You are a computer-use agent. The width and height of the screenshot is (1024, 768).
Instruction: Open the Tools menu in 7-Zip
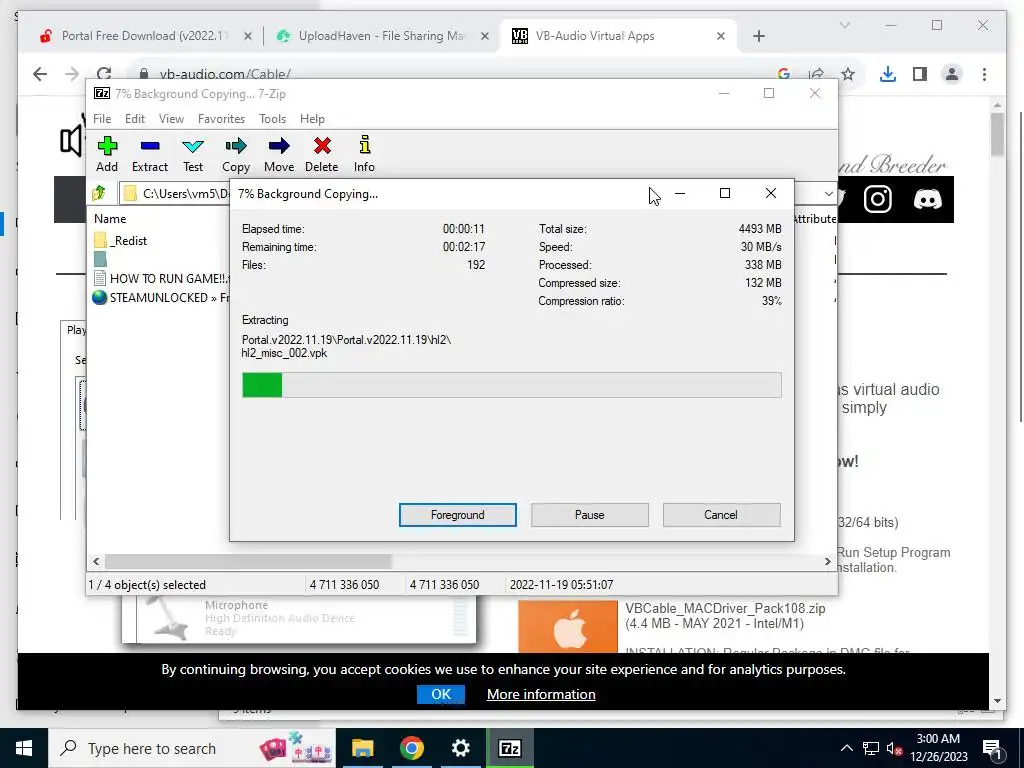pos(272,119)
